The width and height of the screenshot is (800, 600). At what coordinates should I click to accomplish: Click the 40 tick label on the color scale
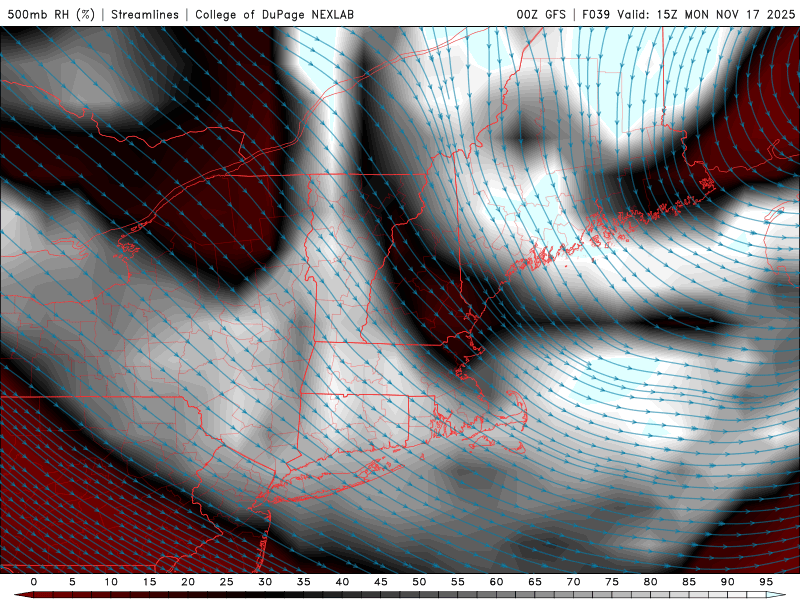tap(342, 582)
